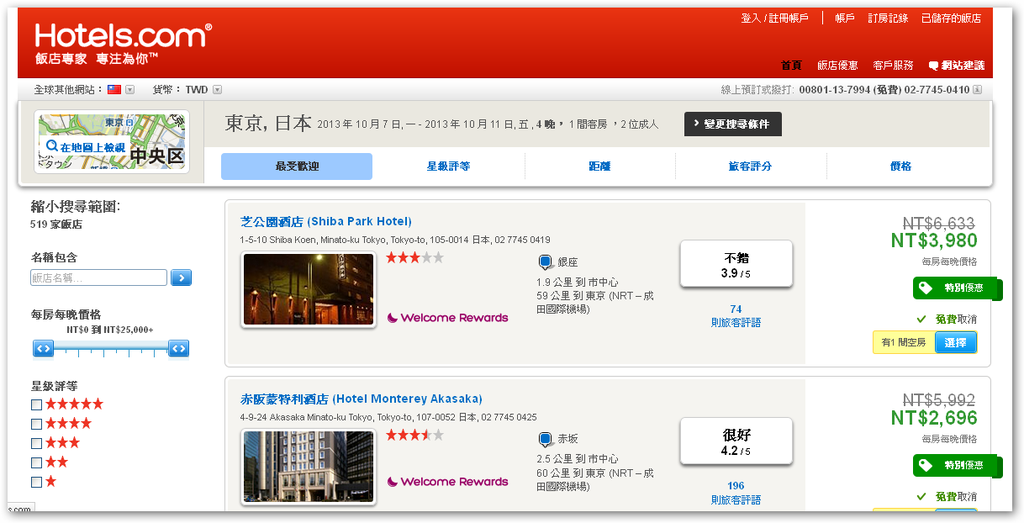Click 特別優惠 tag for Monterey Akasaka
The image size is (1024, 523).
click(x=957, y=466)
